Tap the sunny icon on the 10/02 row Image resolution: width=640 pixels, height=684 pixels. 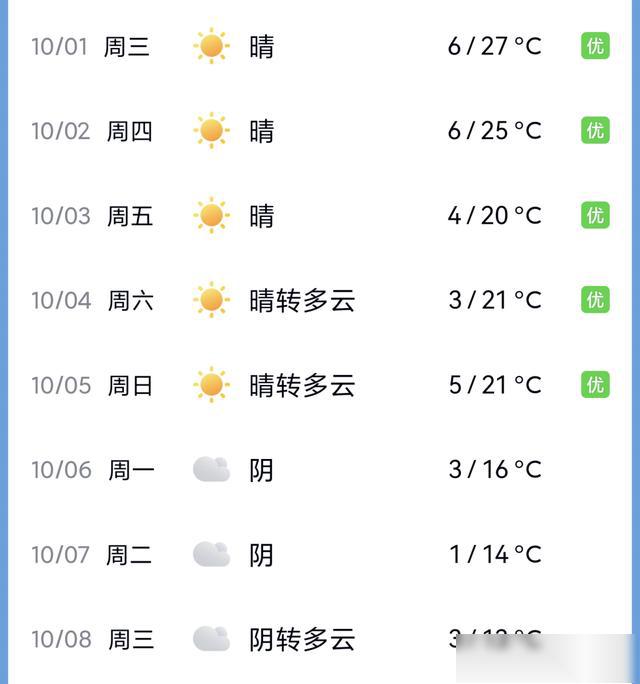click(x=211, y=131)
